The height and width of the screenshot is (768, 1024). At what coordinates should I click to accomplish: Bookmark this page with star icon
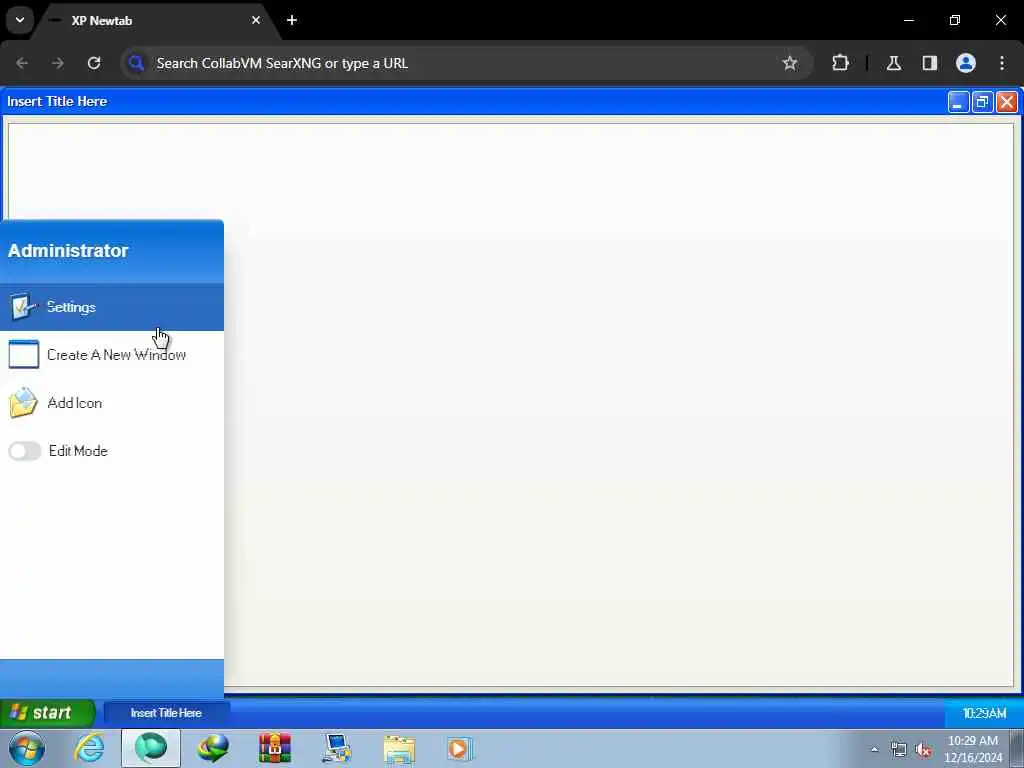point(790,63)
